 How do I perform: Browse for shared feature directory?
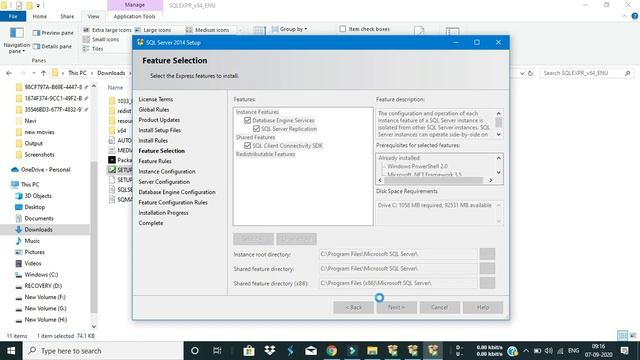[x=487, y=269]
